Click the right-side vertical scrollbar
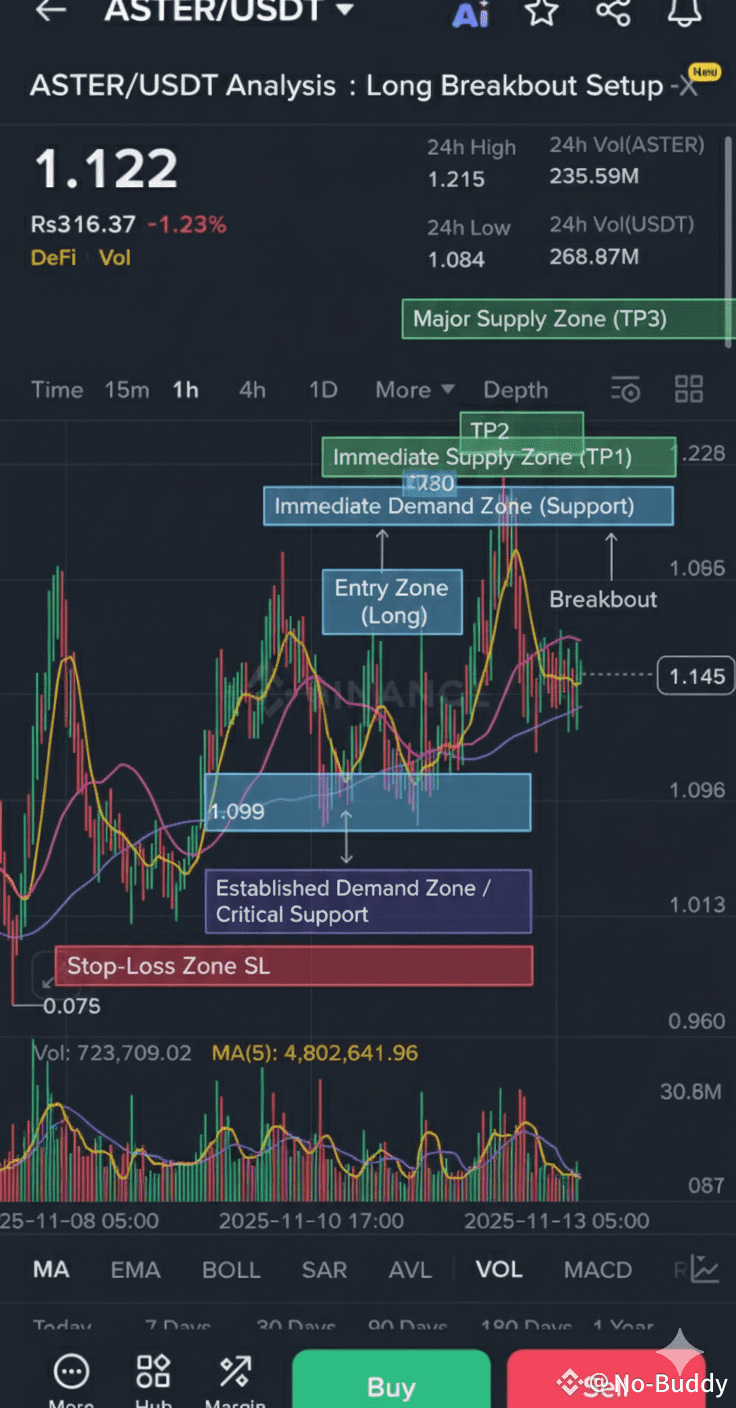The height and width of the screenshot is (1408, 736). point(728,241)
